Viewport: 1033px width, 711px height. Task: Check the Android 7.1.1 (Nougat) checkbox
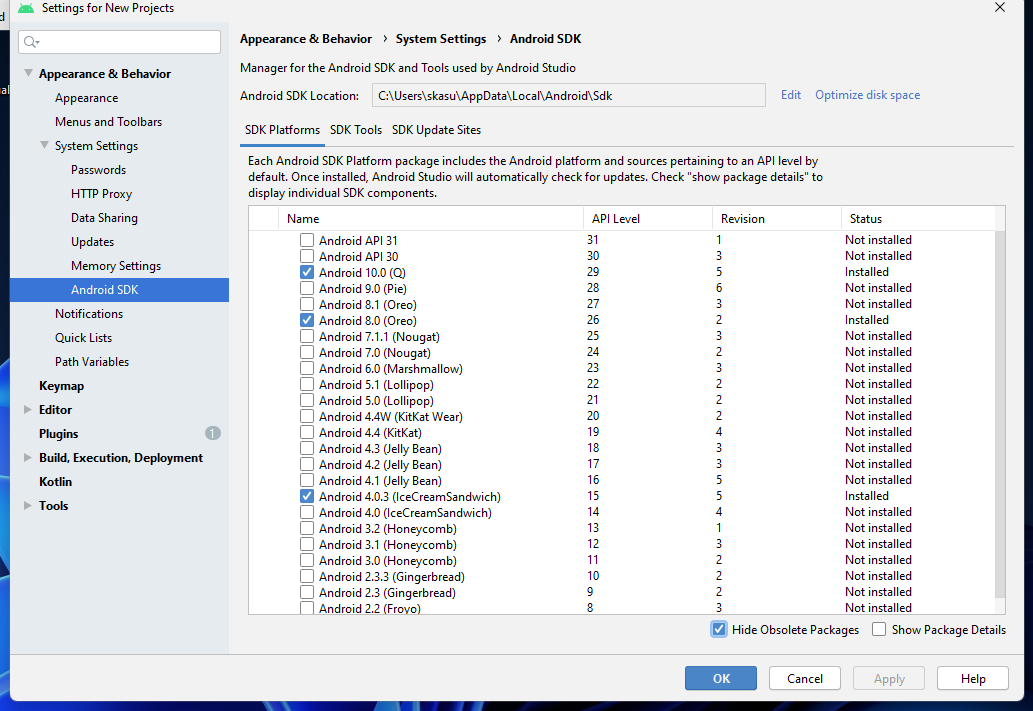(x=307, y=336)
